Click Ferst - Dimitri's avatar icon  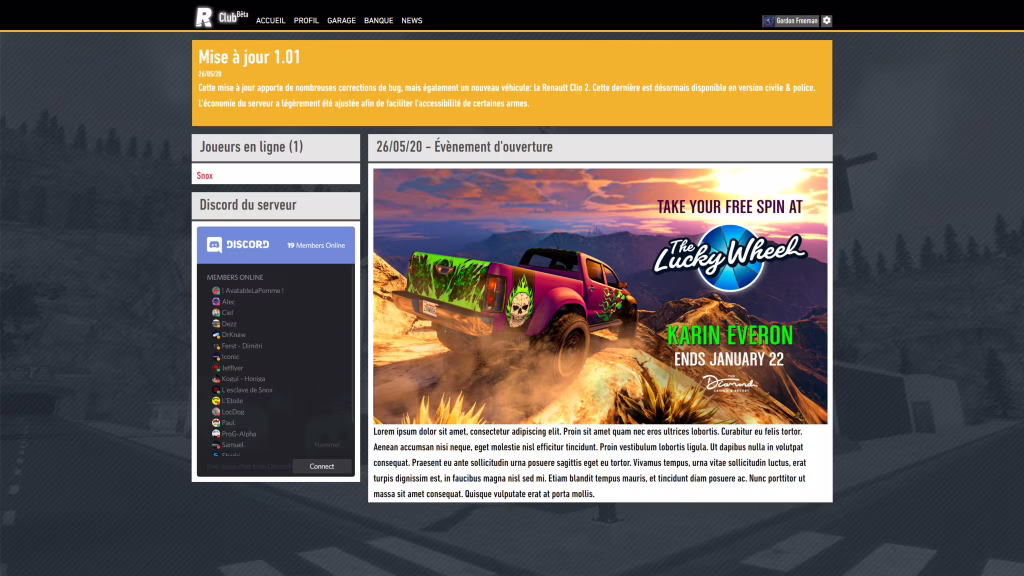point(216,345)
